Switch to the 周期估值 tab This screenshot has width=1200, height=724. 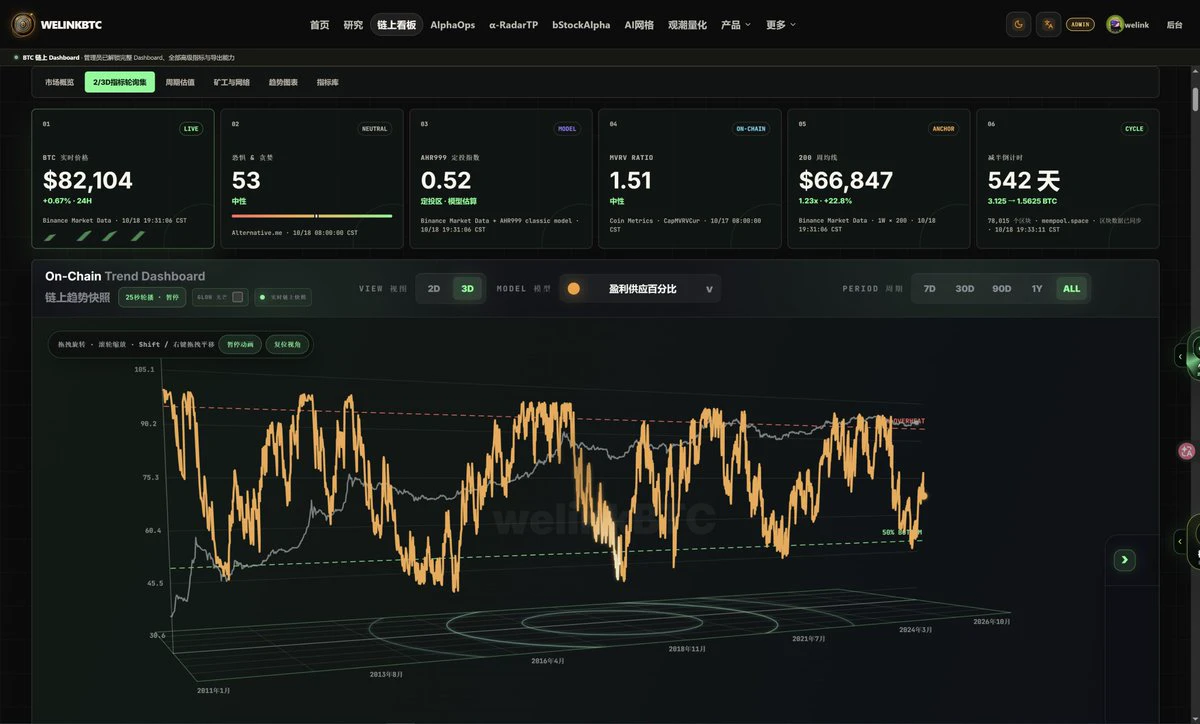[180, 82]
